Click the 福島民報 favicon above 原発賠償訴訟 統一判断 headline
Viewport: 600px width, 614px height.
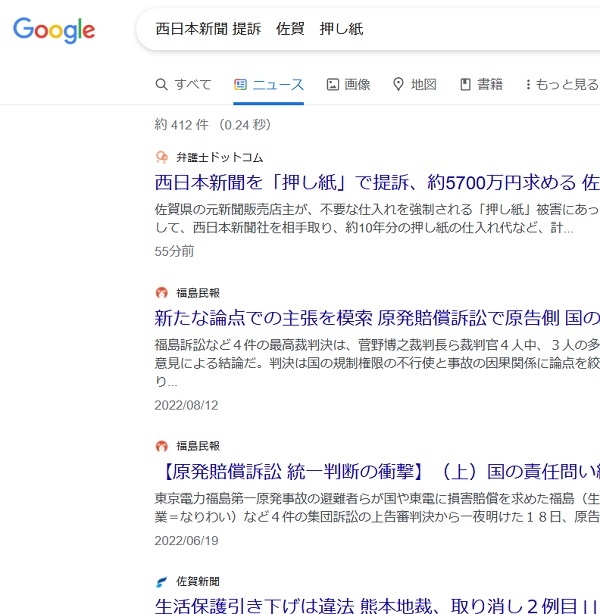point(162,446)
